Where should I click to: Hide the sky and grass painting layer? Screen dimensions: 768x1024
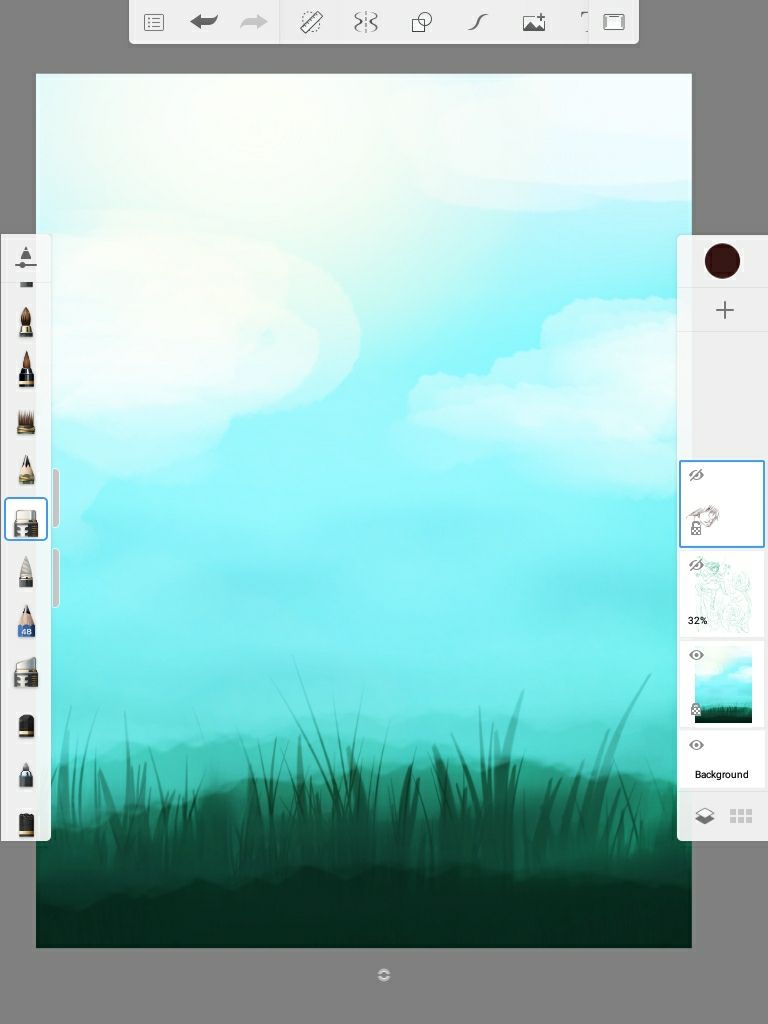point(696,655)
